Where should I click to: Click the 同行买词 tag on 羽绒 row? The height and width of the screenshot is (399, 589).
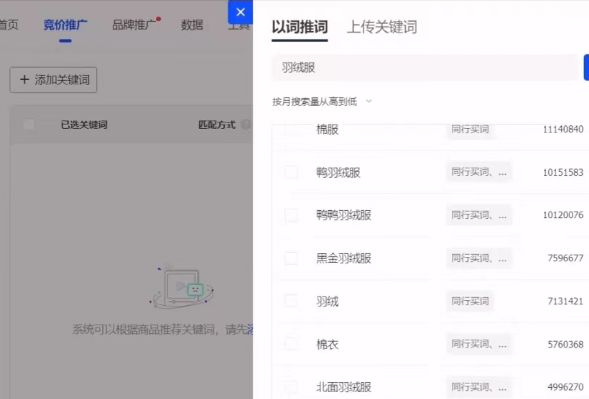(470, 301)
